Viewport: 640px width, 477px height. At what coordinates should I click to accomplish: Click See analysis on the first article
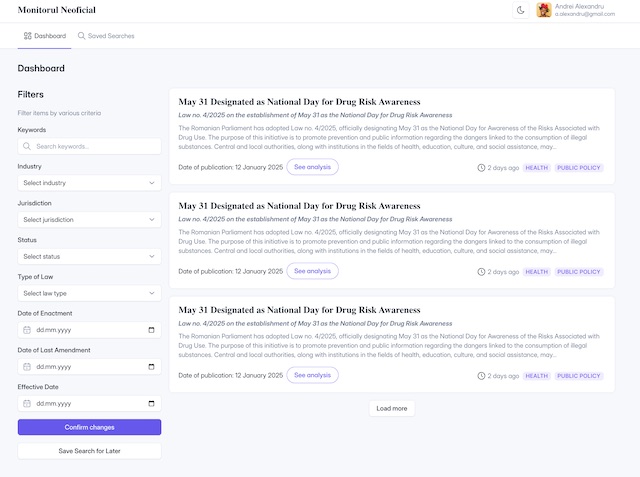tap(312, 167)
